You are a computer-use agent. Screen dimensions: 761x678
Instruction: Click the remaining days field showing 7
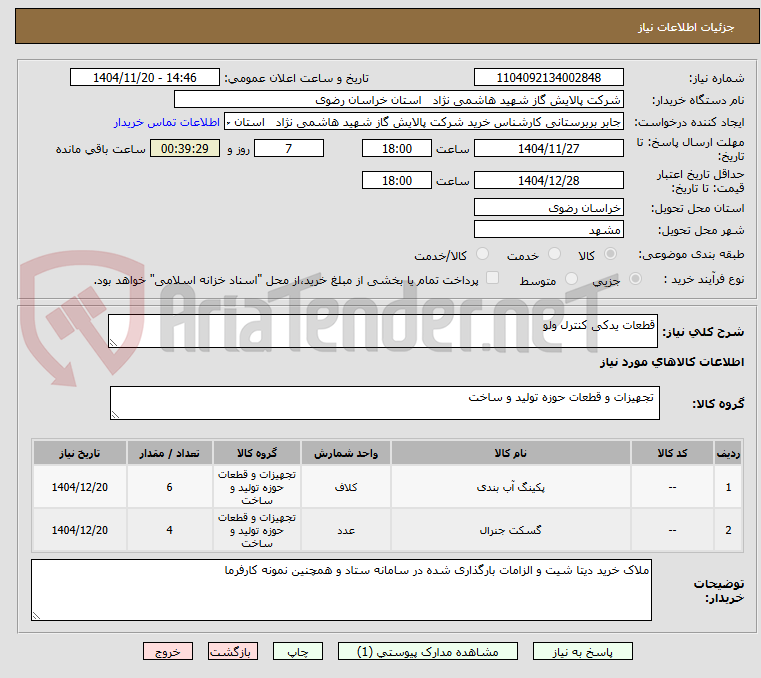(x=289, y=149)
